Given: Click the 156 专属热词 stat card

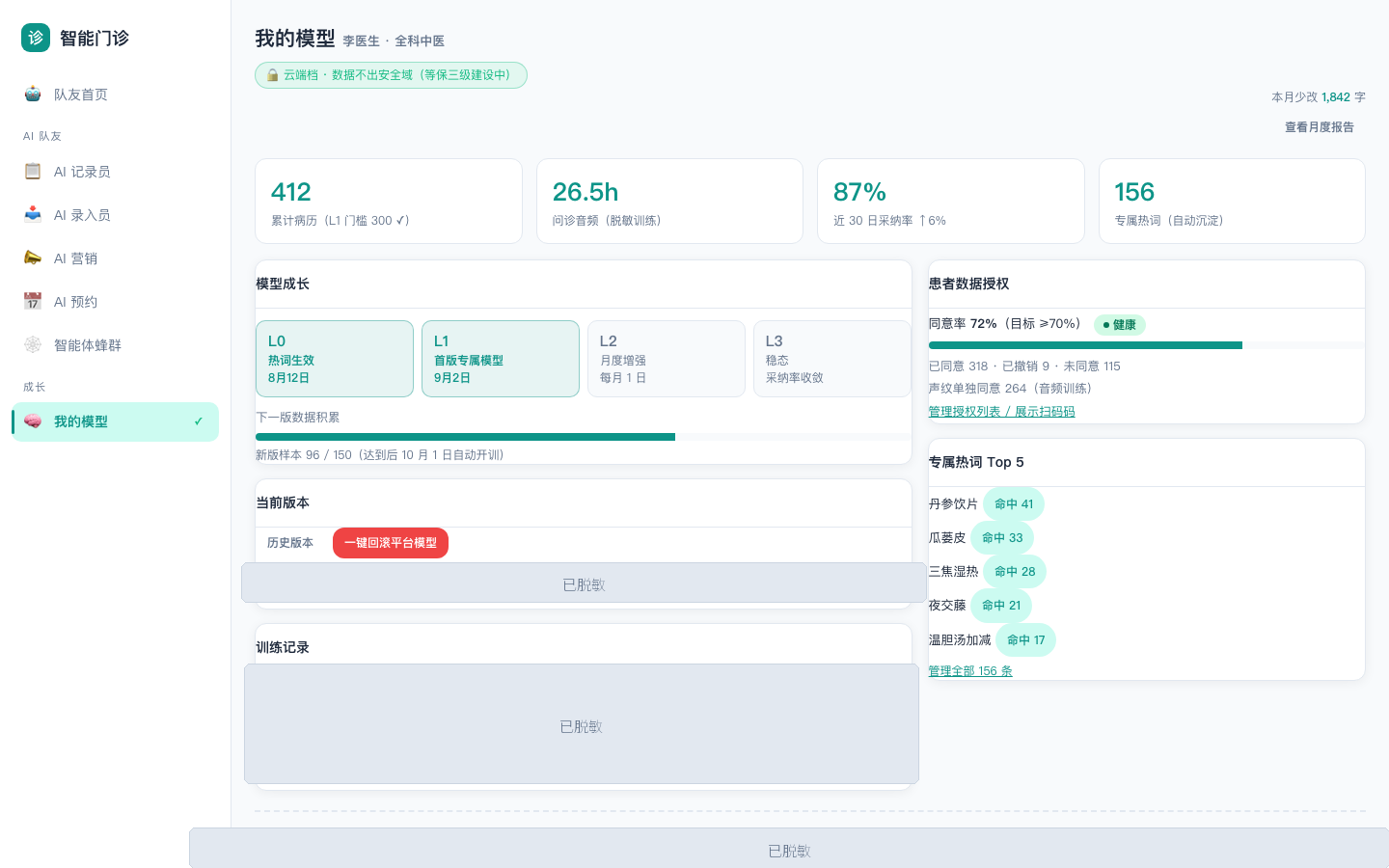Looking at the screenshot, I should [x=1232, y=202].
